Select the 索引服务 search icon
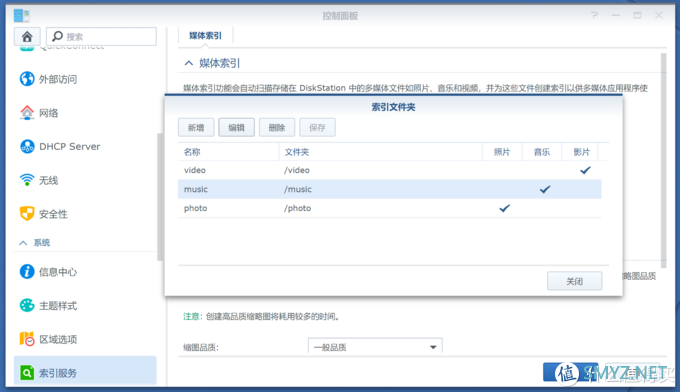680x392 pixels. tap(27, 372)
